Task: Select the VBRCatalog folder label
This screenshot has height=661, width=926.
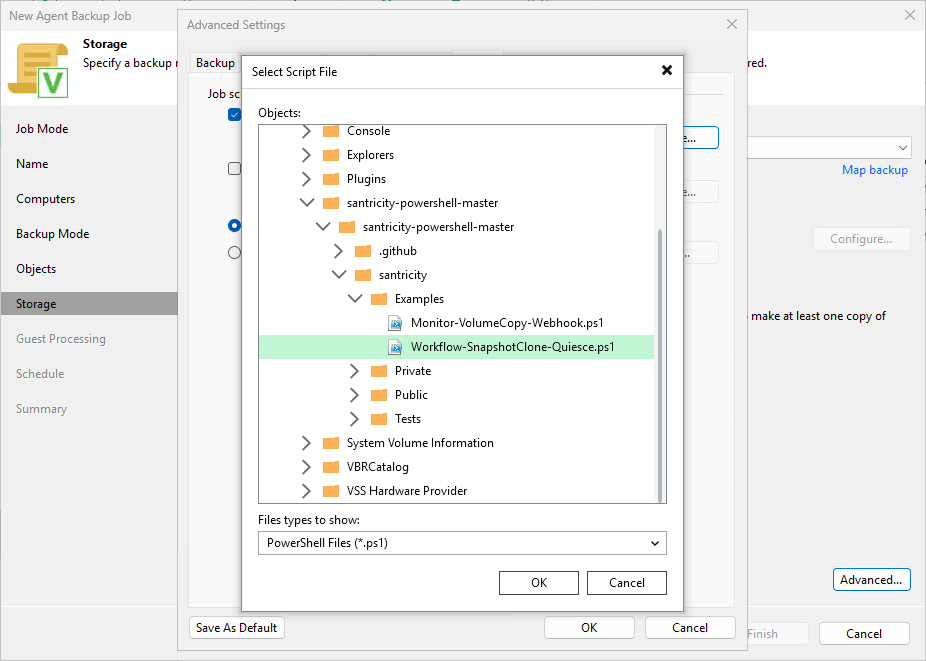Action: (377, 467)
